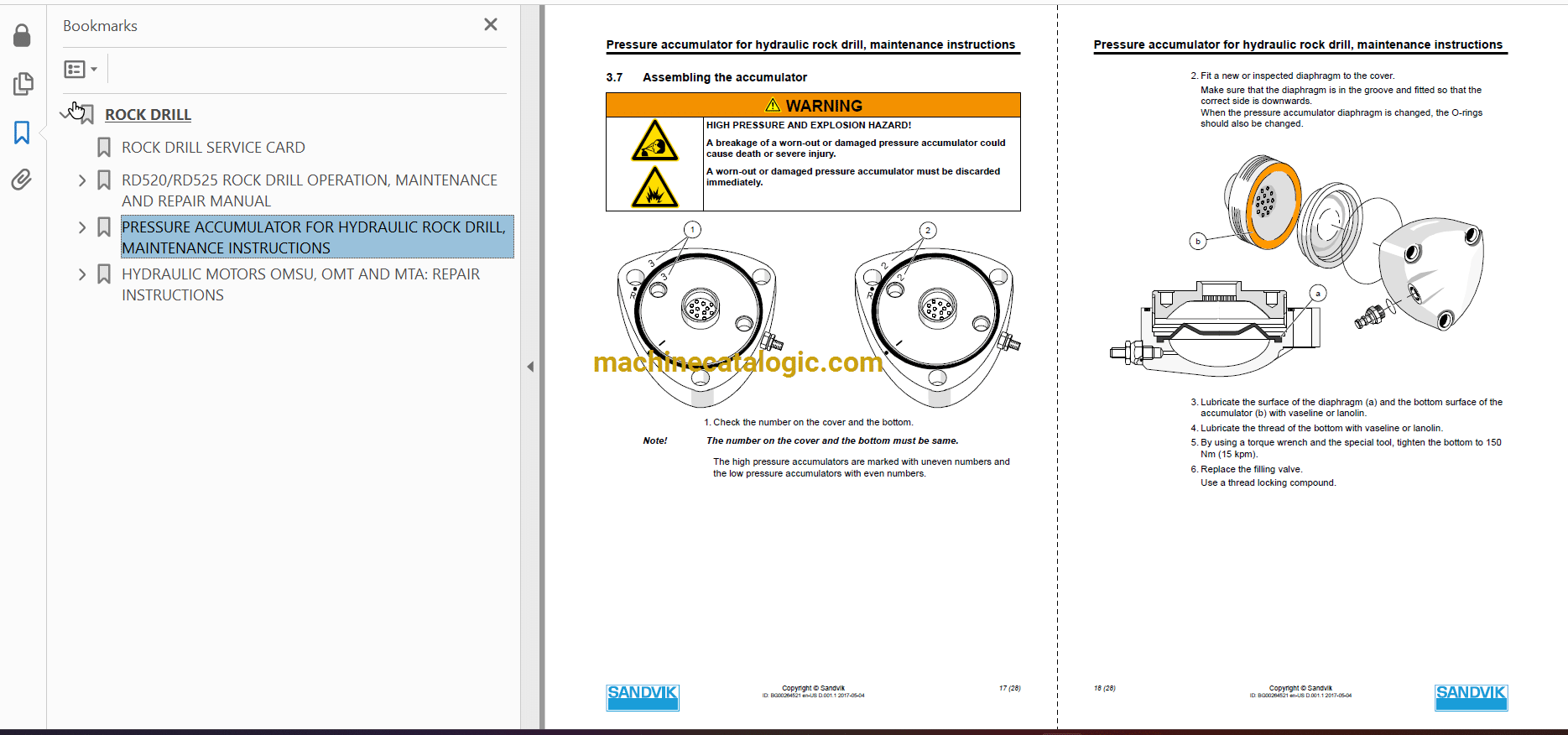This screenshot has width=1568, height=735.
Task: Click the lock security icon in sidebar
Action: click(23, 35)
